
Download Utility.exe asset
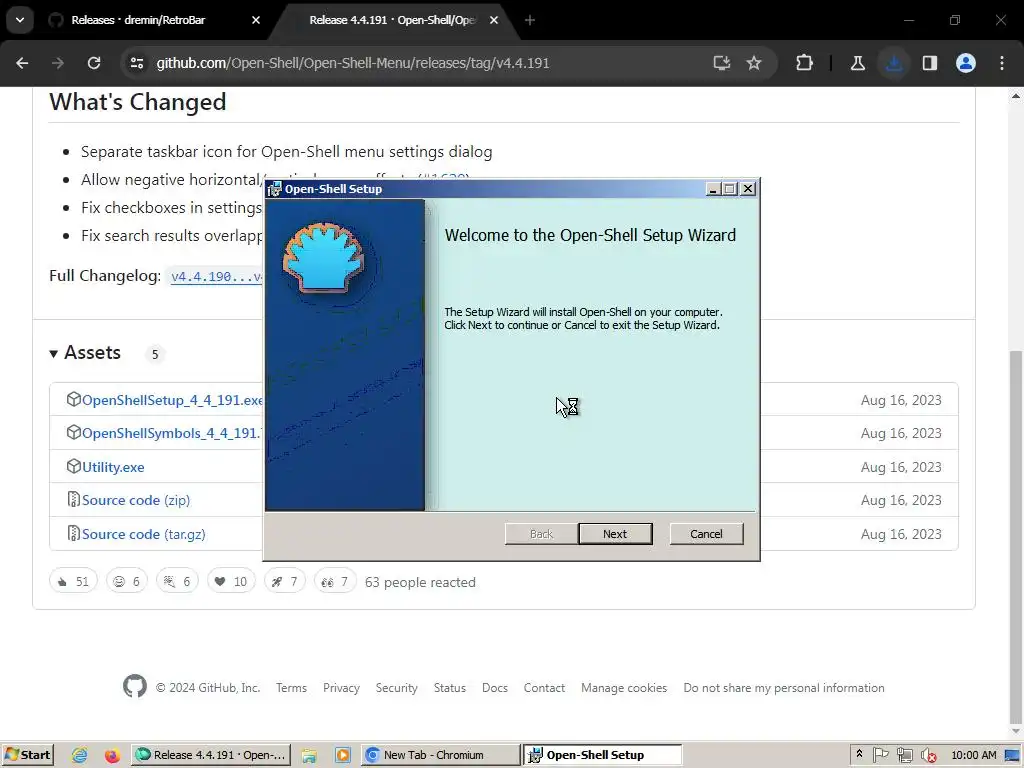coord(113,467)
